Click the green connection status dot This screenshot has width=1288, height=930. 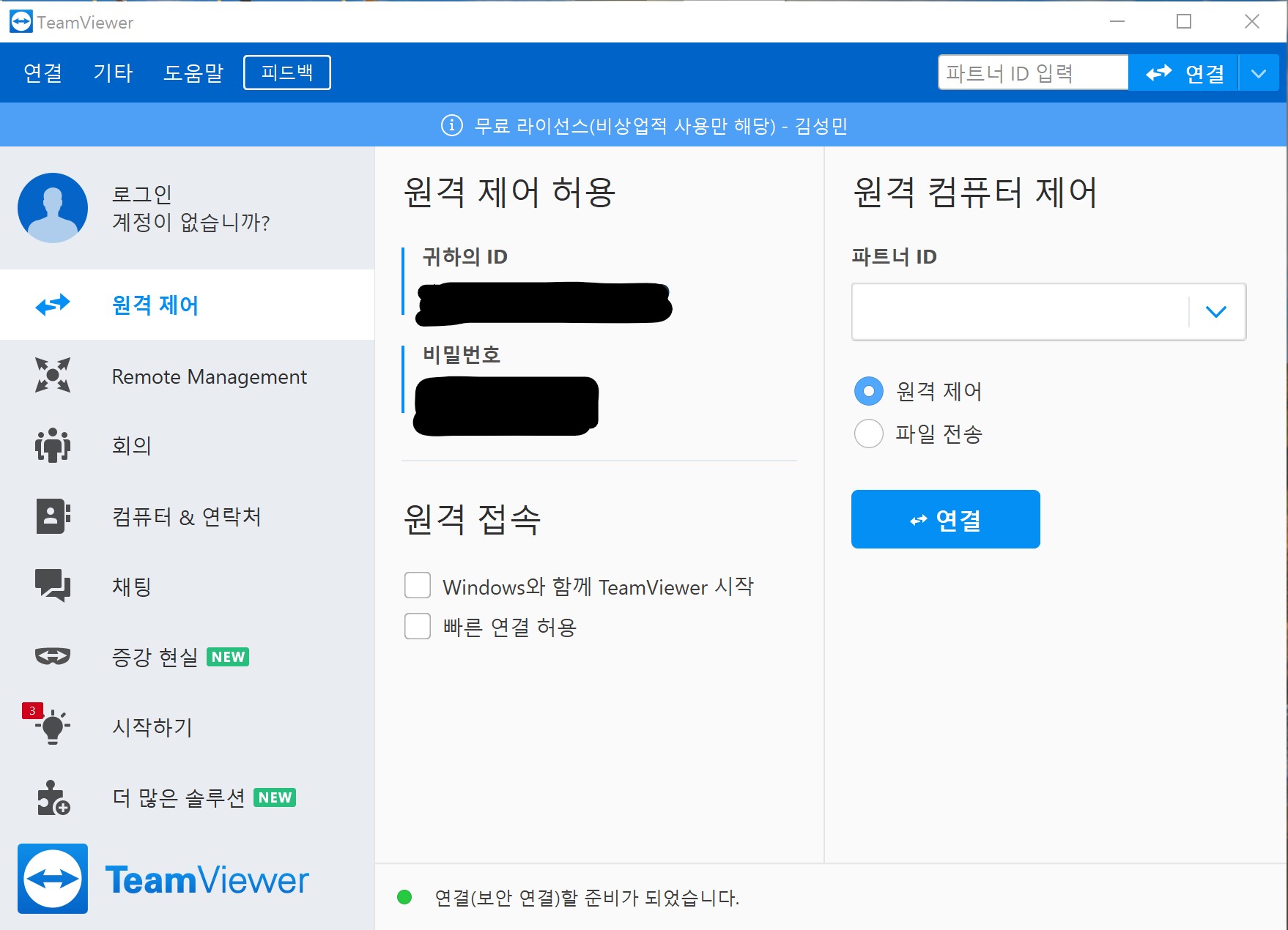pyautogui.click(x=404, y=897)
